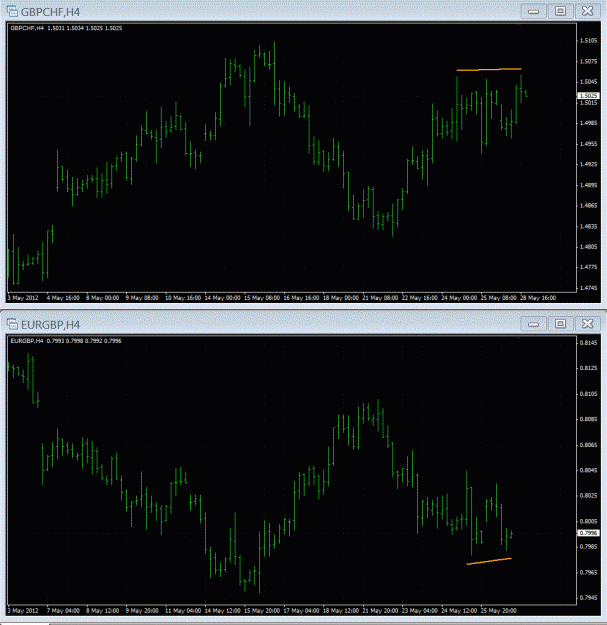The height and width of the screenshot is (625, 607).
Task: Click the 0.7945 price scale label
Action: [x=589, y=598]
